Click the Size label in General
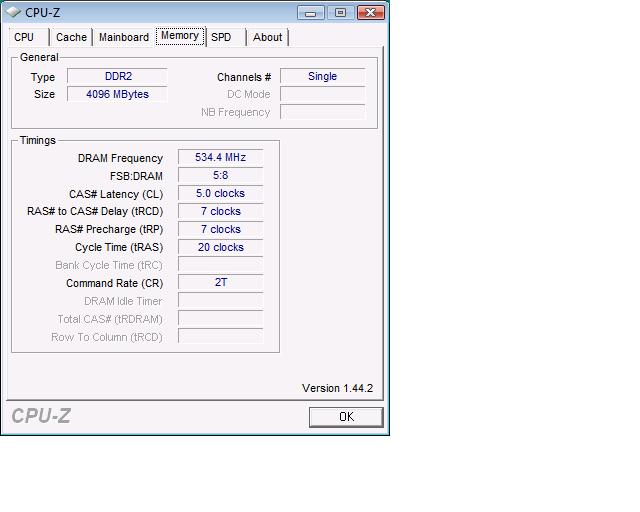The image size is (640, 512). point(44,94)
